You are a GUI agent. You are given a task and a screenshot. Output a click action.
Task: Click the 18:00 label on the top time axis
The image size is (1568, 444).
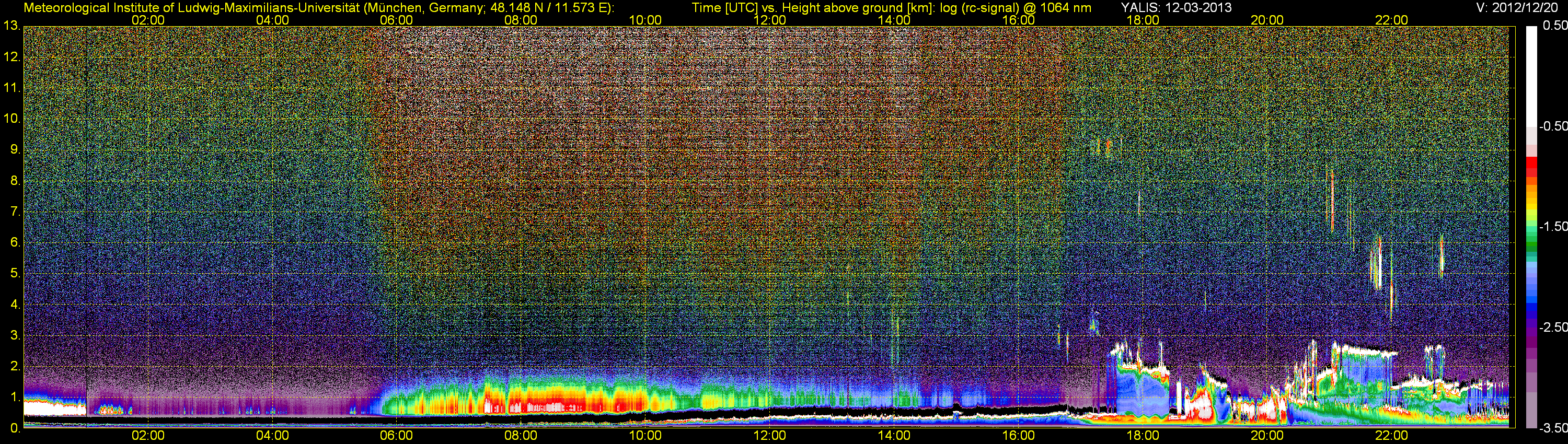click(1143, 20)
